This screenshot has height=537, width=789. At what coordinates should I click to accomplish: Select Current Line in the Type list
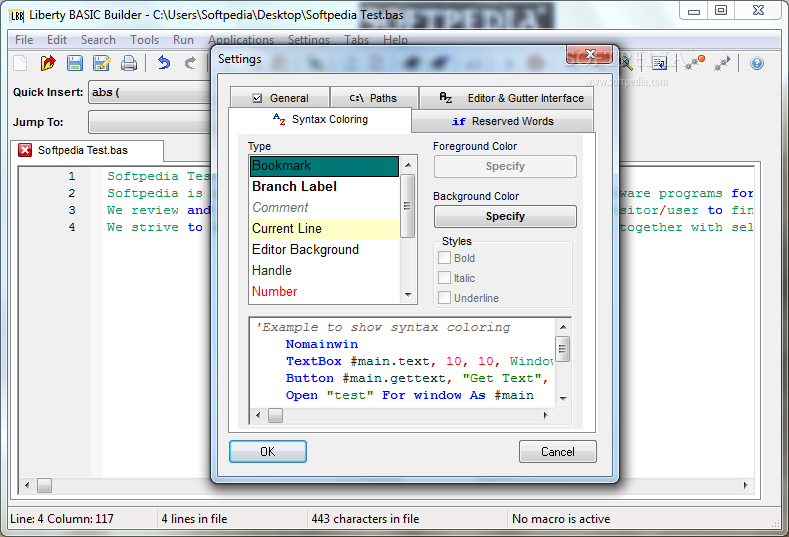click(324, 228)
